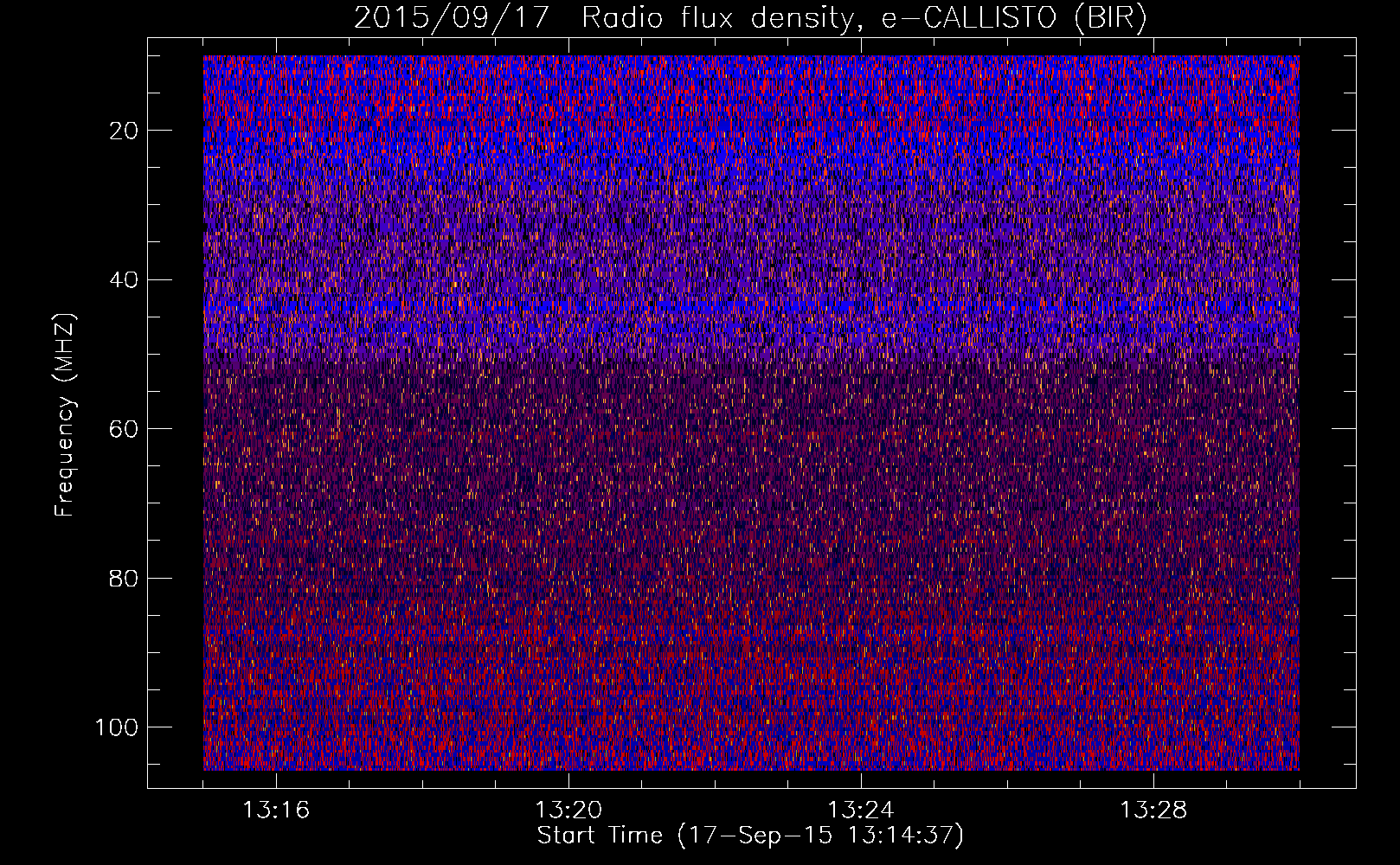The image size is (1400, 865).
Task: Click the 20 frequency tick label
Action: coord(125,131)
